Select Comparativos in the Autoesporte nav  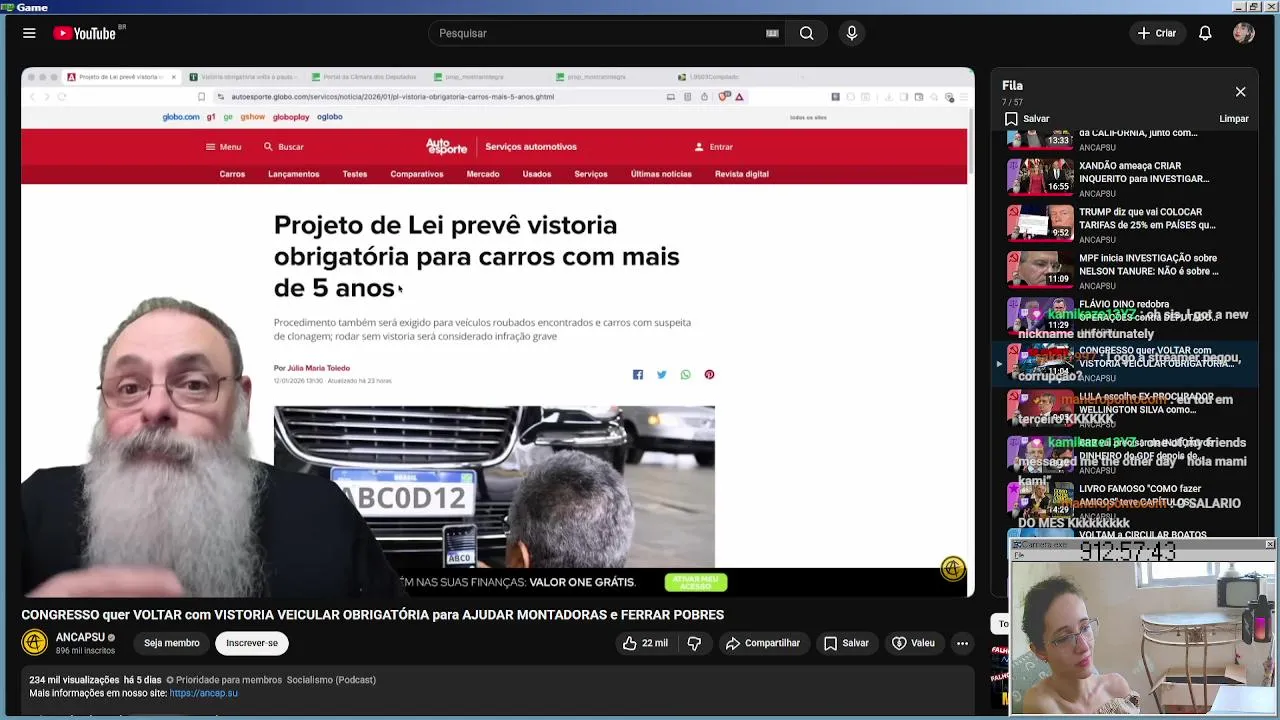tap(417, 174)
